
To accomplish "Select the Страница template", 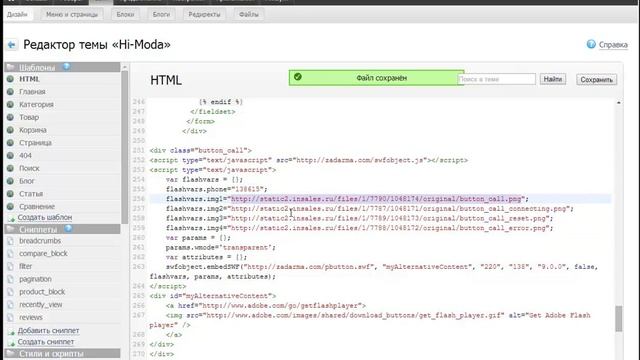I will click(35, 143).
